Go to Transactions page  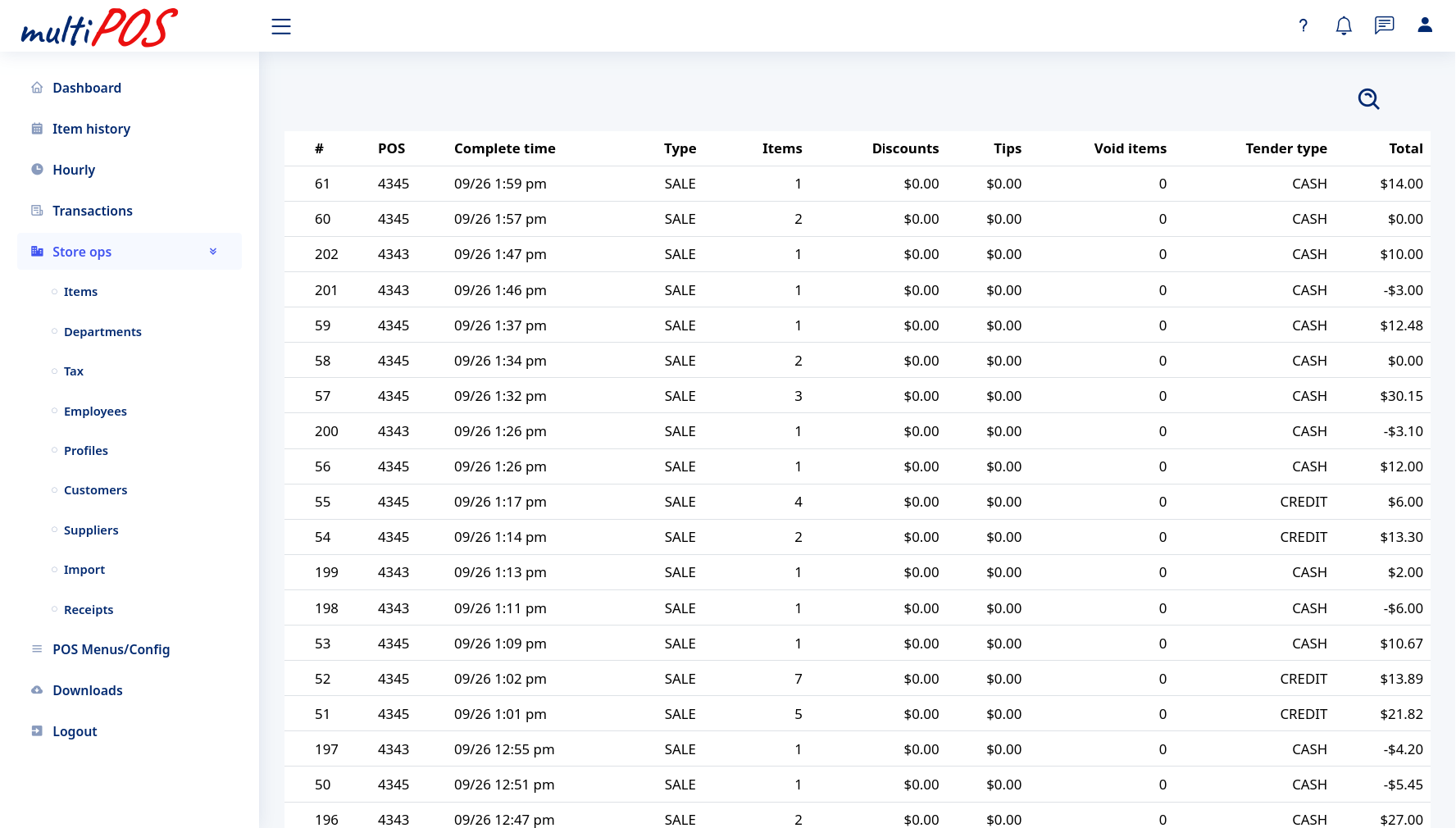pos(92,211)
